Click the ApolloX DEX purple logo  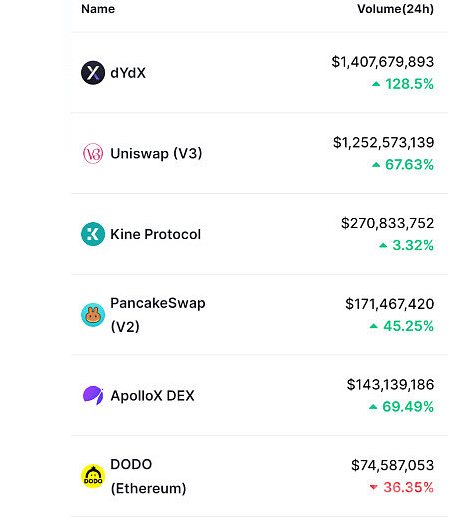pyautogui.click(x=93, y=395)
